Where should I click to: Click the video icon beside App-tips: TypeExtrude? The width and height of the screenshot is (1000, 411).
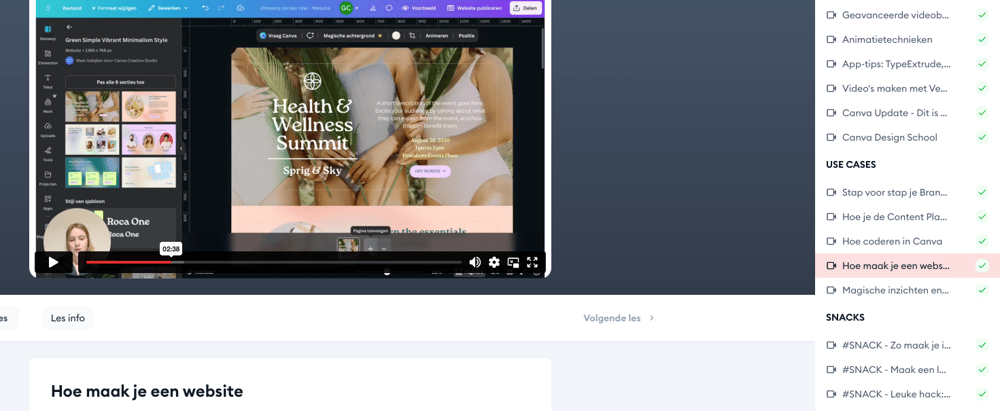point(831,64)
